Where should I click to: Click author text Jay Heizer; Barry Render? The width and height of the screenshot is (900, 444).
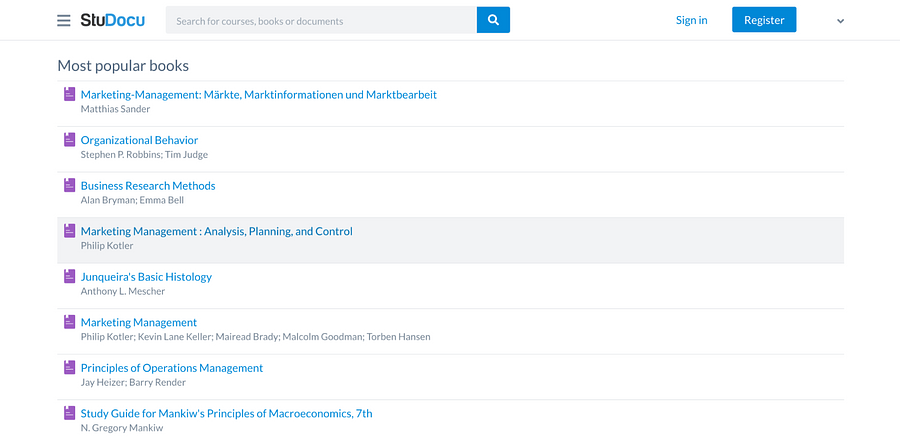[x=133, y=383]
